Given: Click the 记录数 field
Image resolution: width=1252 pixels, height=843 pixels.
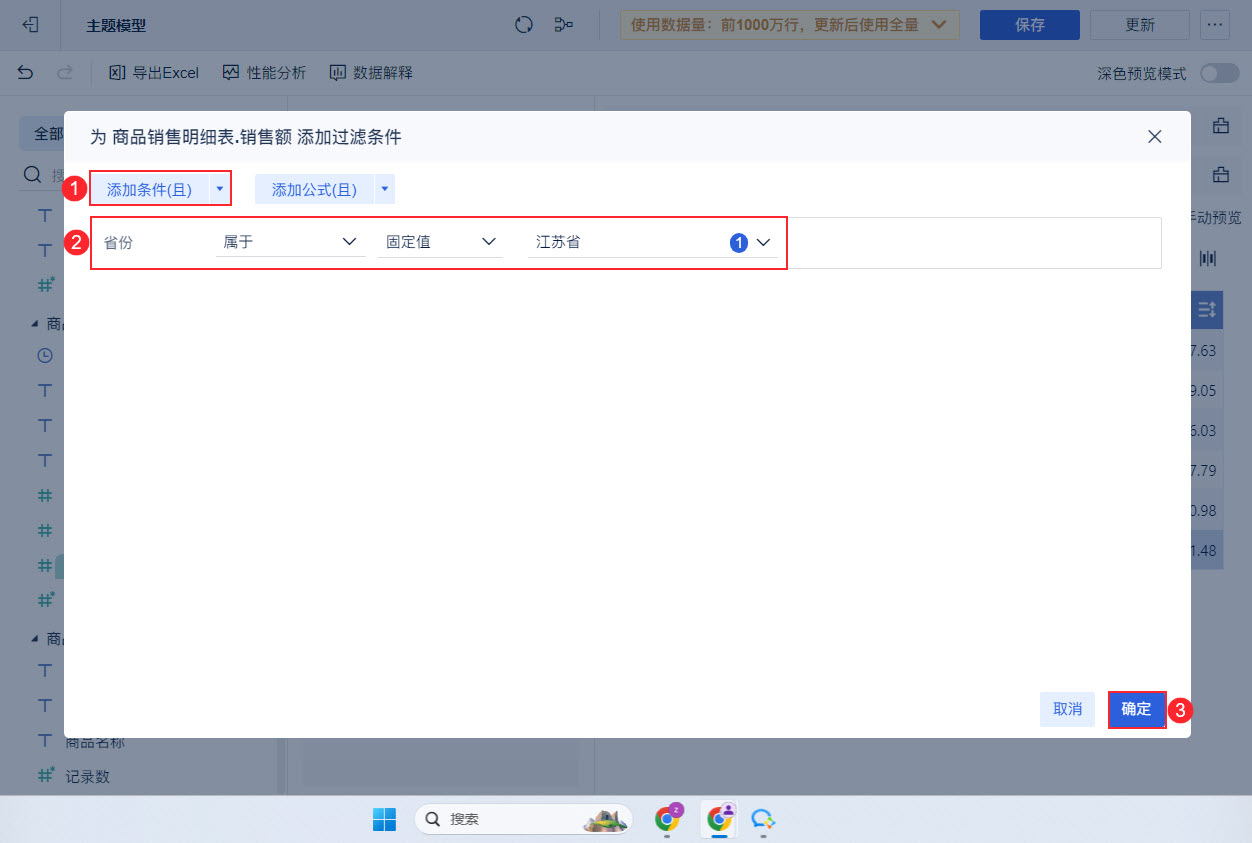Looking at the screenshot, I should (x=88, y=776).
